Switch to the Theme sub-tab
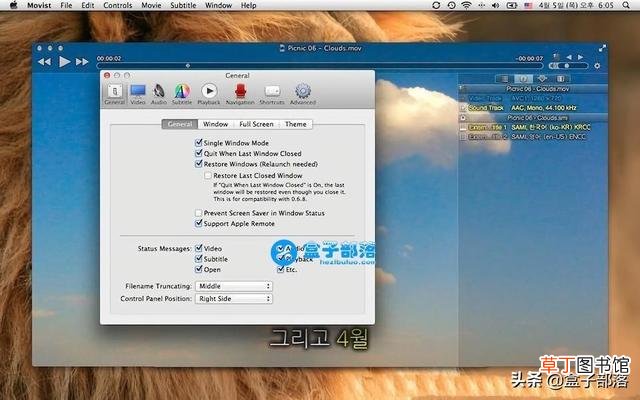The height and width of the screenshot is (400, 640). pos(296,124)
